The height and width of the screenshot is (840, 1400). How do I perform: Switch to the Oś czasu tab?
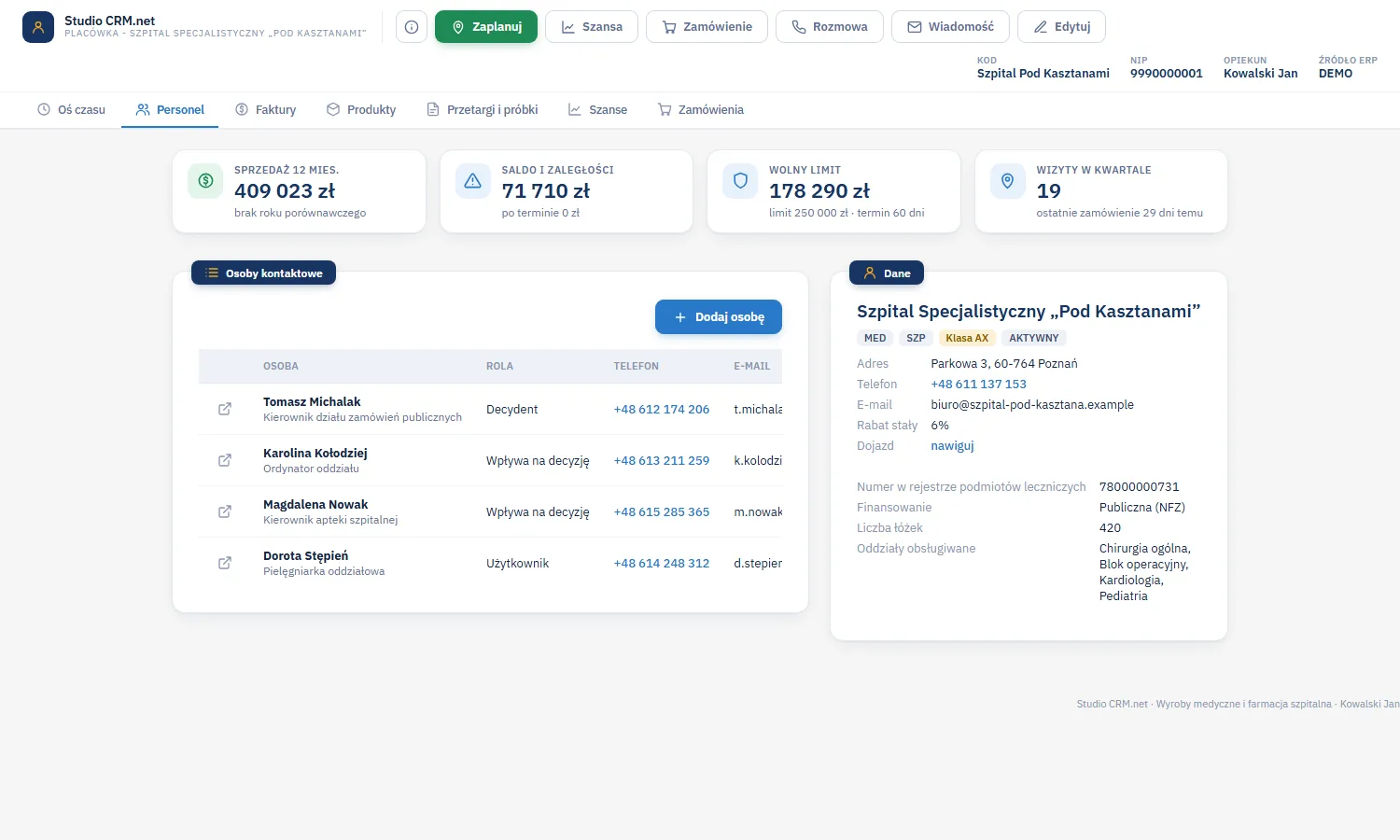tap(72, 110)
